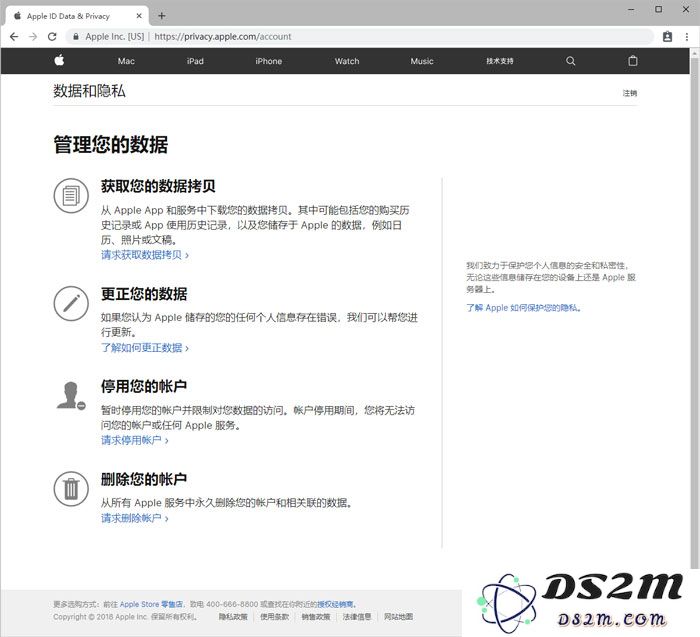Click the 请求停用帐户 link
700x637 pixels.
(x=134, y=440)
